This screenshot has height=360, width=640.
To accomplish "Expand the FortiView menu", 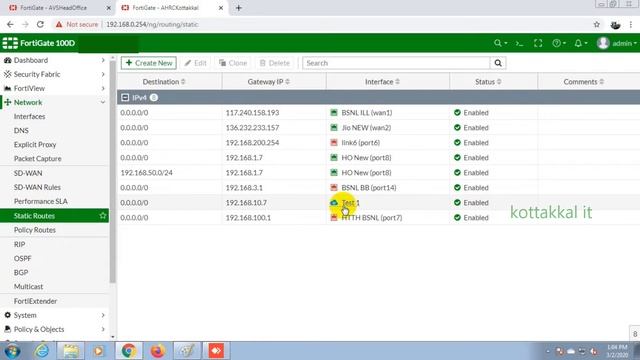I will (x=55, y=88).
